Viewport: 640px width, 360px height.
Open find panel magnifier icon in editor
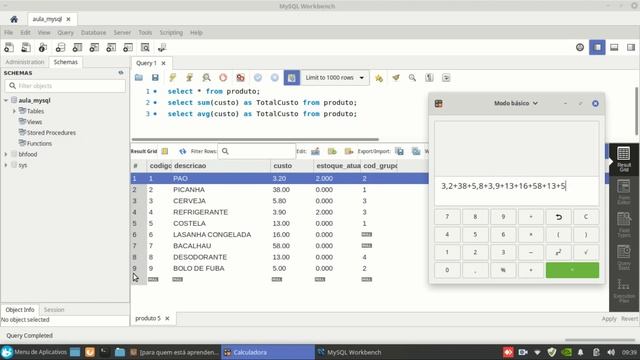412,78
